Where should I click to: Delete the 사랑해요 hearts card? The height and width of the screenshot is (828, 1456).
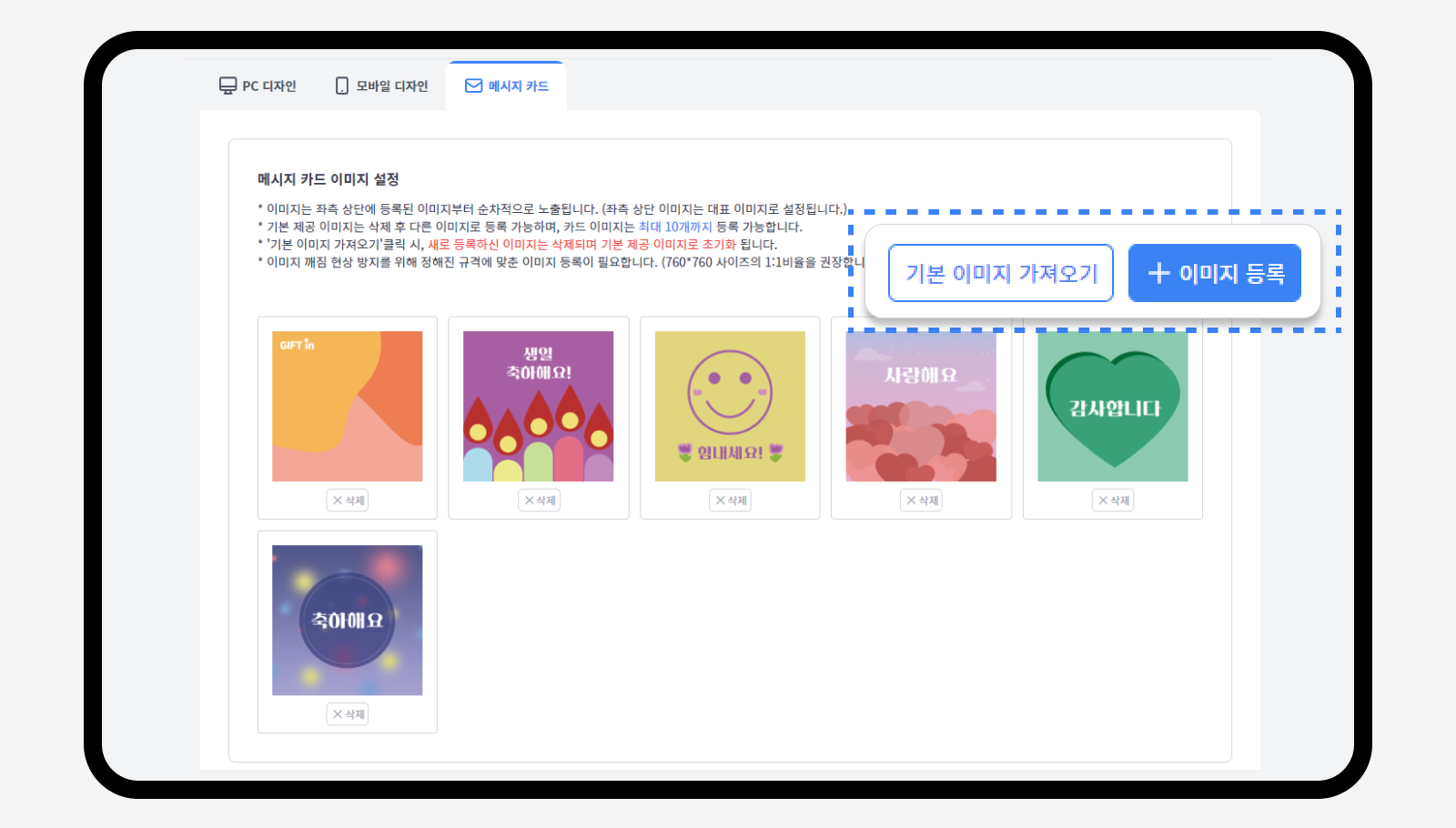921,500
